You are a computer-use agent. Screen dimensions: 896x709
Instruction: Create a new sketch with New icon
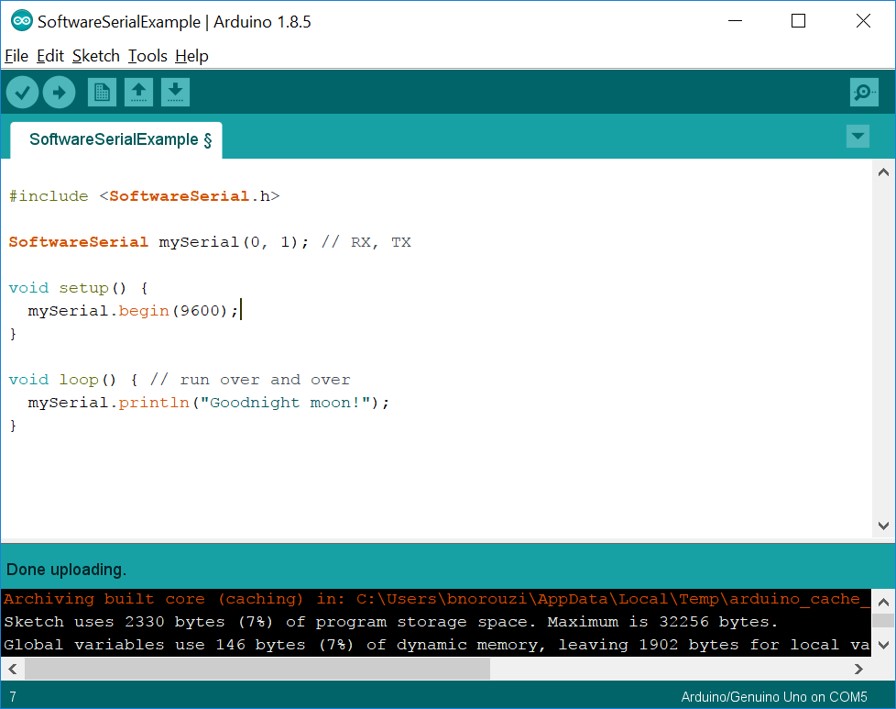(102, 92)
